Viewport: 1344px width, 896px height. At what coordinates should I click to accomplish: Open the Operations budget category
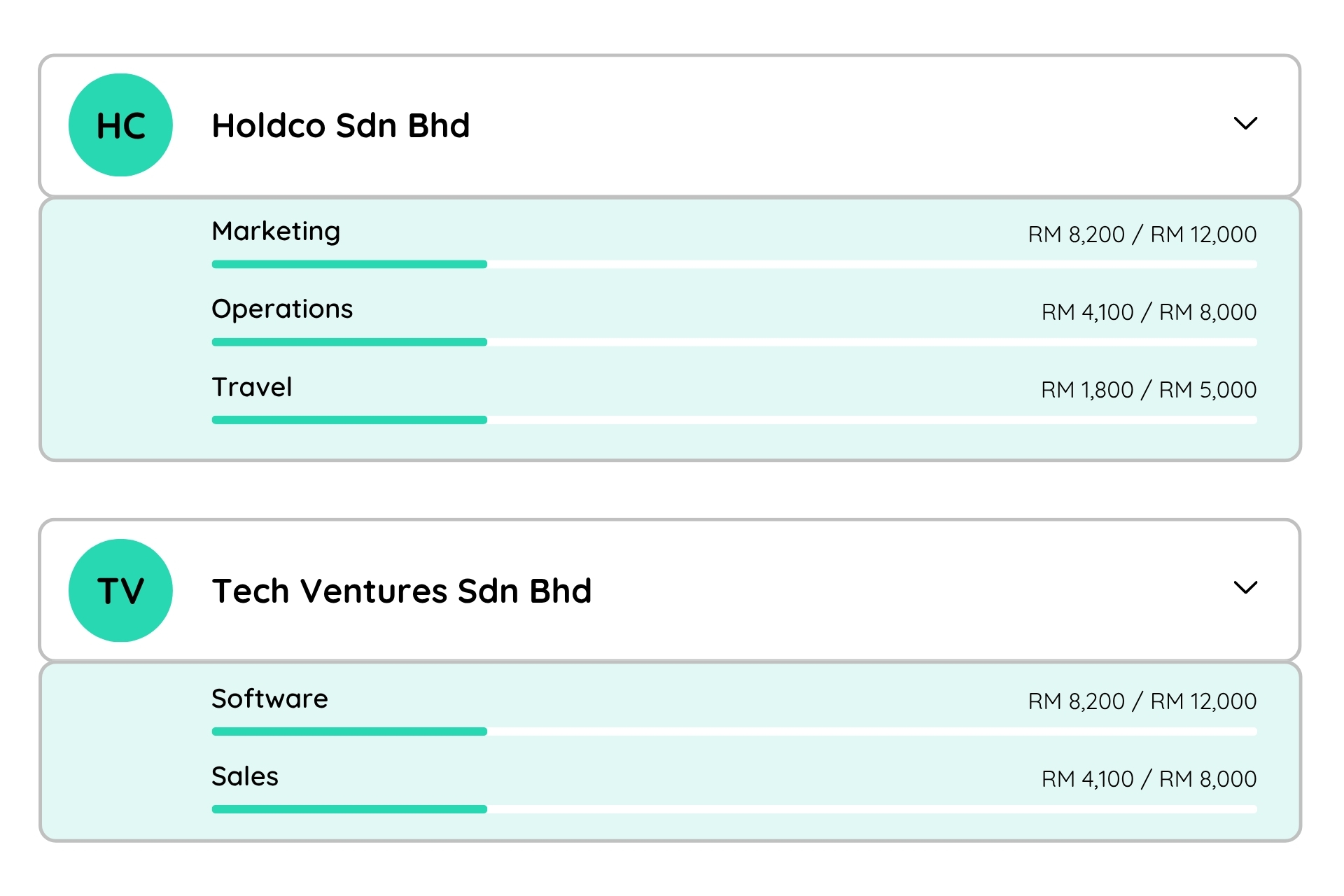[x=282, y=309]
